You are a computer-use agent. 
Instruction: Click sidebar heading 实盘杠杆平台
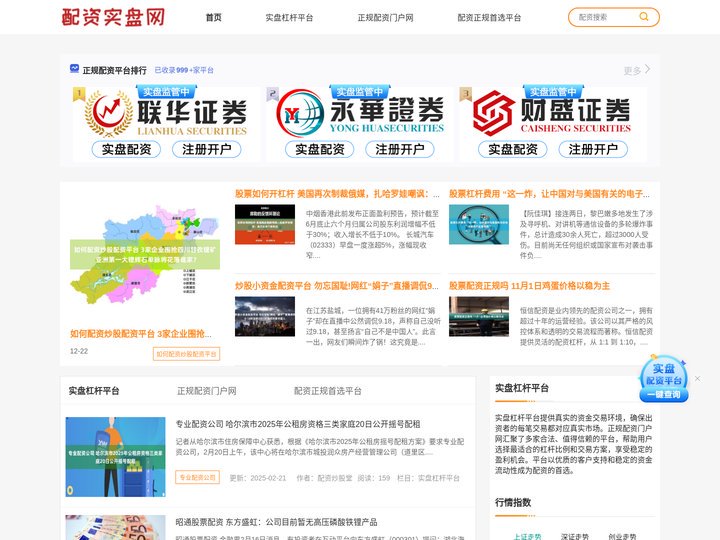click(522, 388)
